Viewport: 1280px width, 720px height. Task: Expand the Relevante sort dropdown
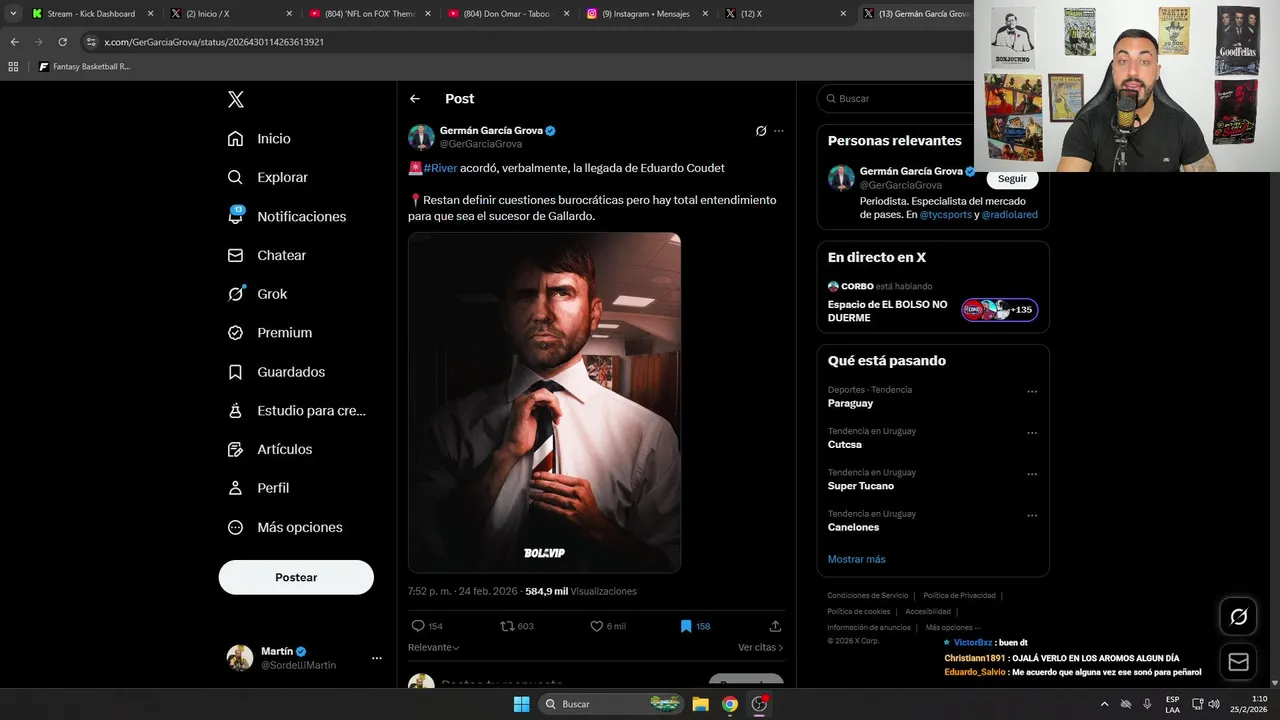(434, 647)
